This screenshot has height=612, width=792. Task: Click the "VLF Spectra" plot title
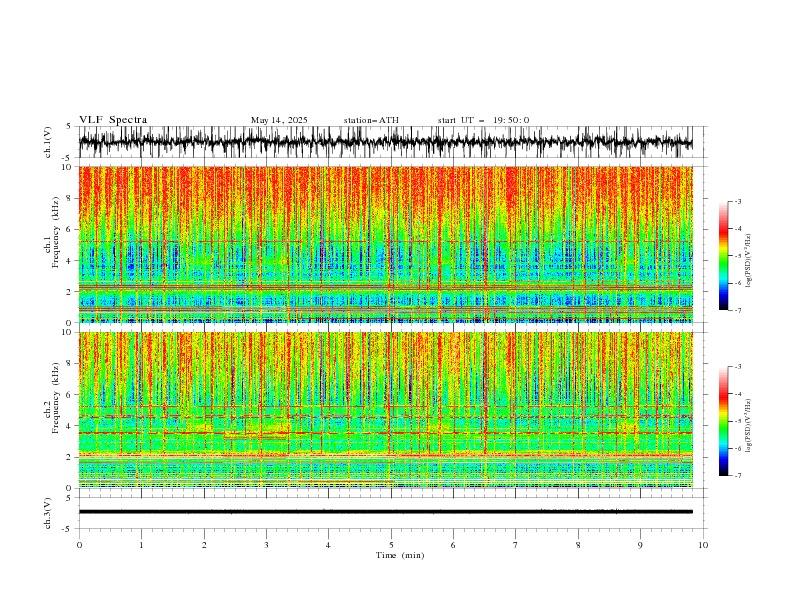(x=113, y=120)
